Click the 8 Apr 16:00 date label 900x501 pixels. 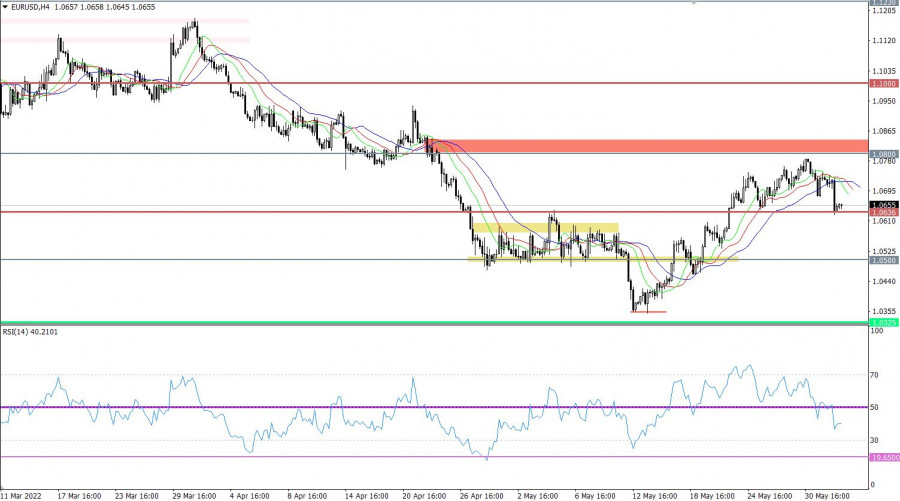(x=307, y=496)
